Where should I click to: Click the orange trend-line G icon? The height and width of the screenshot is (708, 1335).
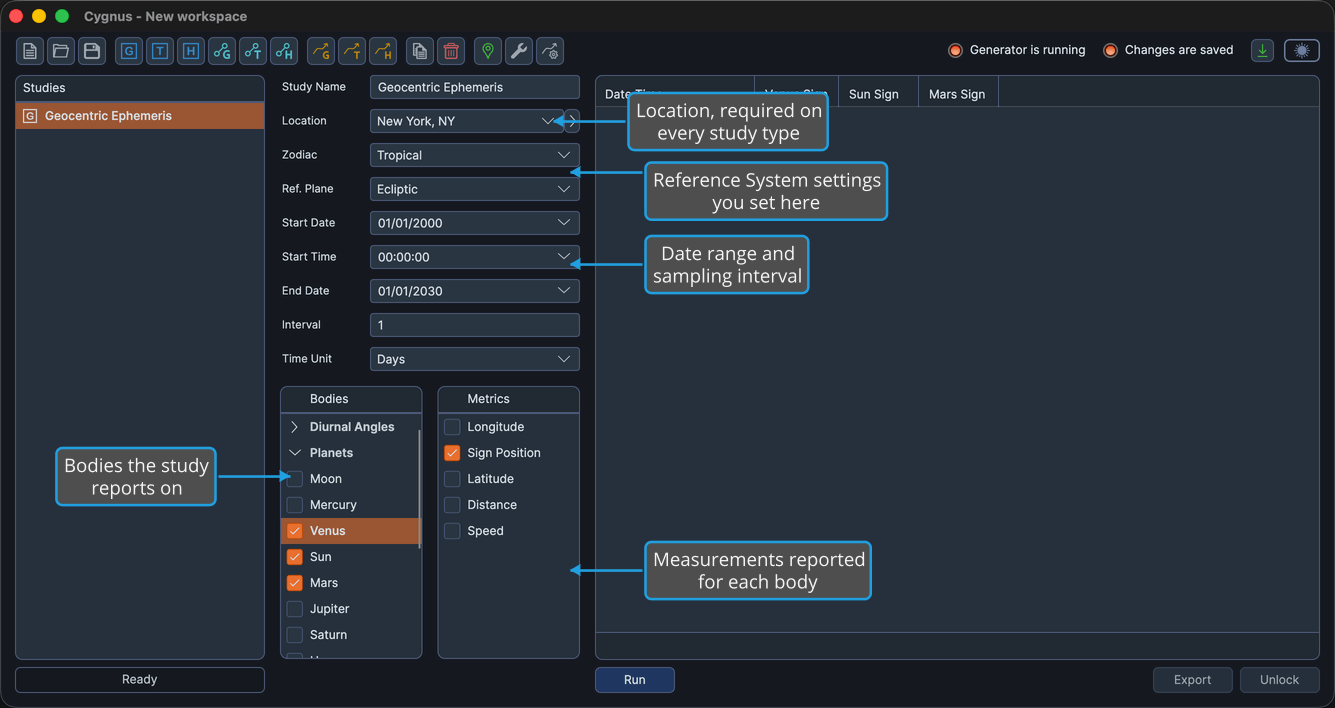pyautogui.click(x=321, y=51)
